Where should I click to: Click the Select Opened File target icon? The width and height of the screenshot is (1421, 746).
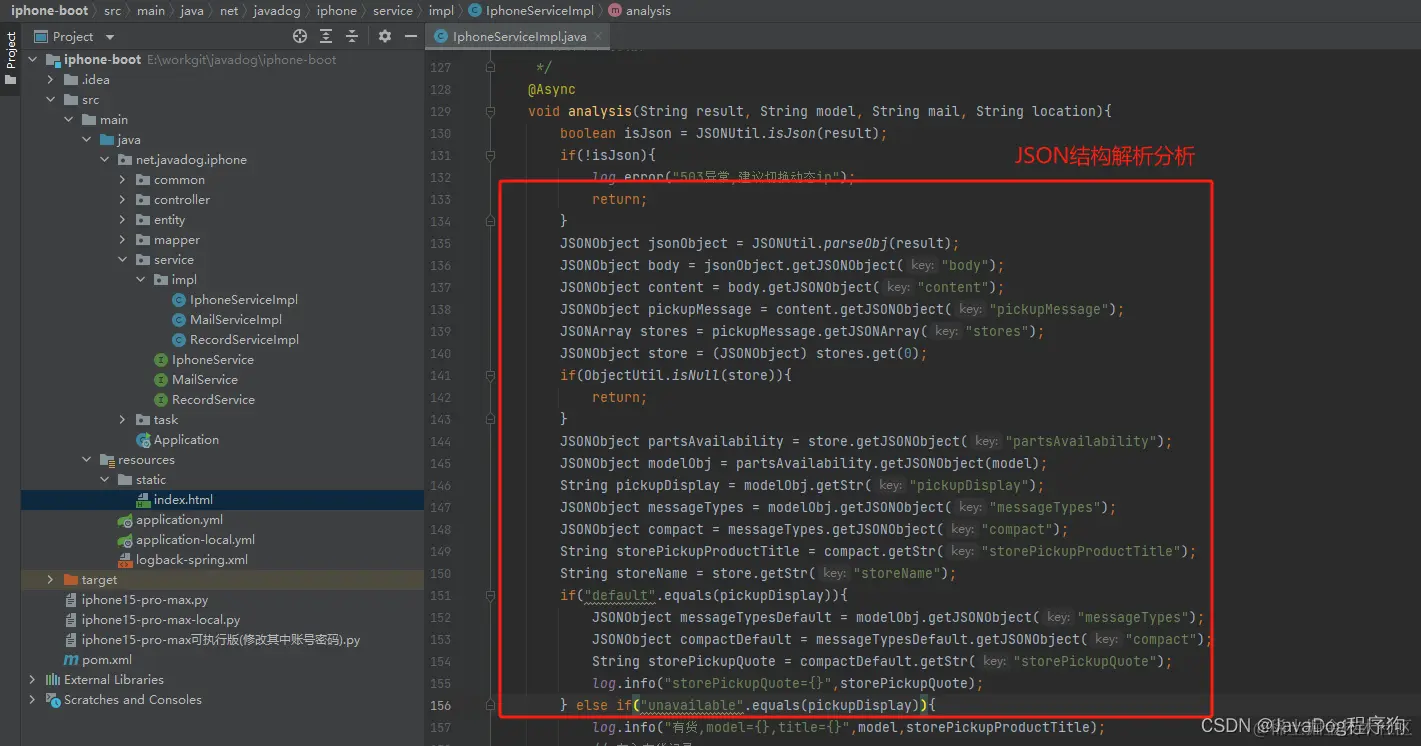300,36
